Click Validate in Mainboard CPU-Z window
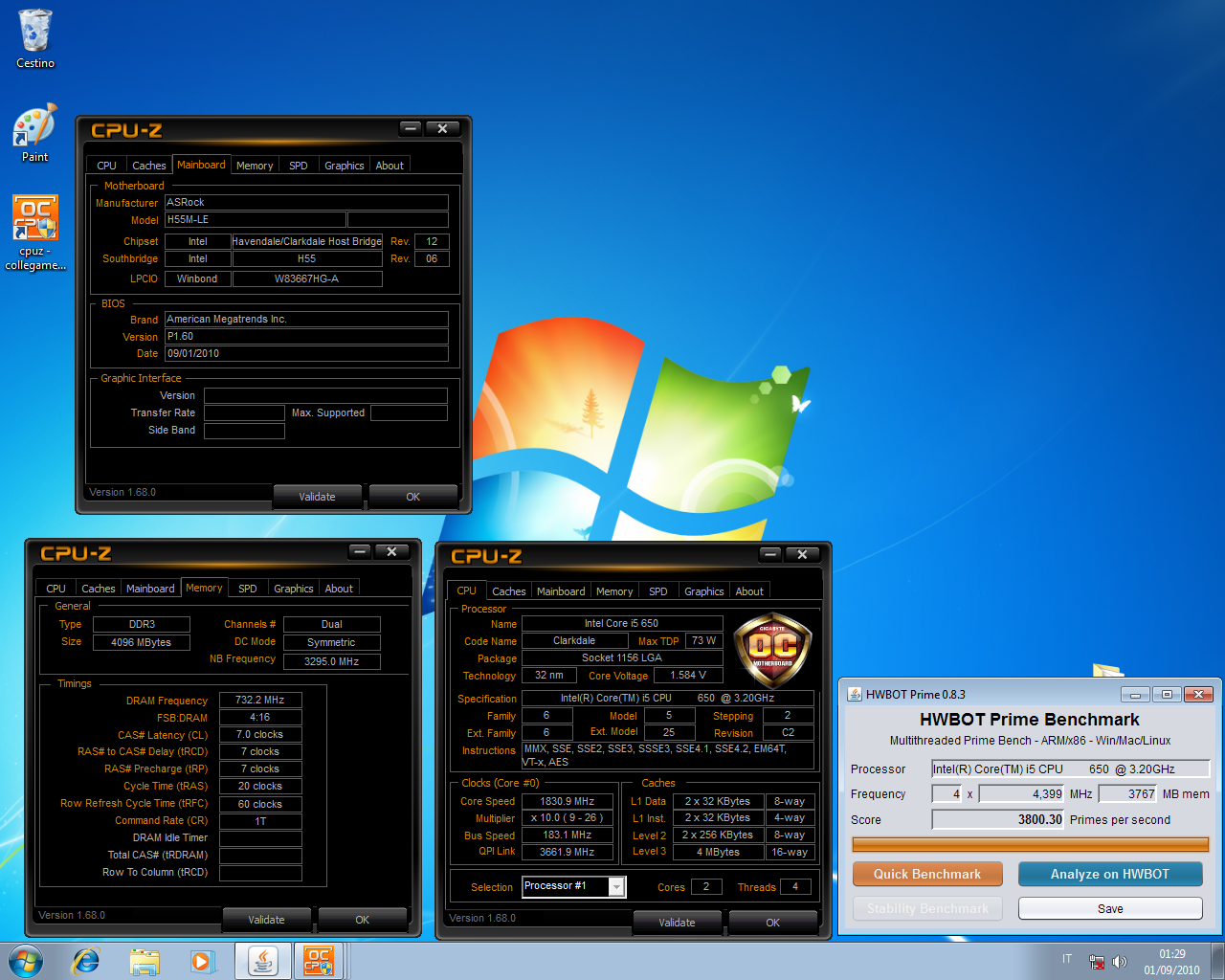Image resolution: width=1225 pixels, height=980 pixels. coord(317,497)
